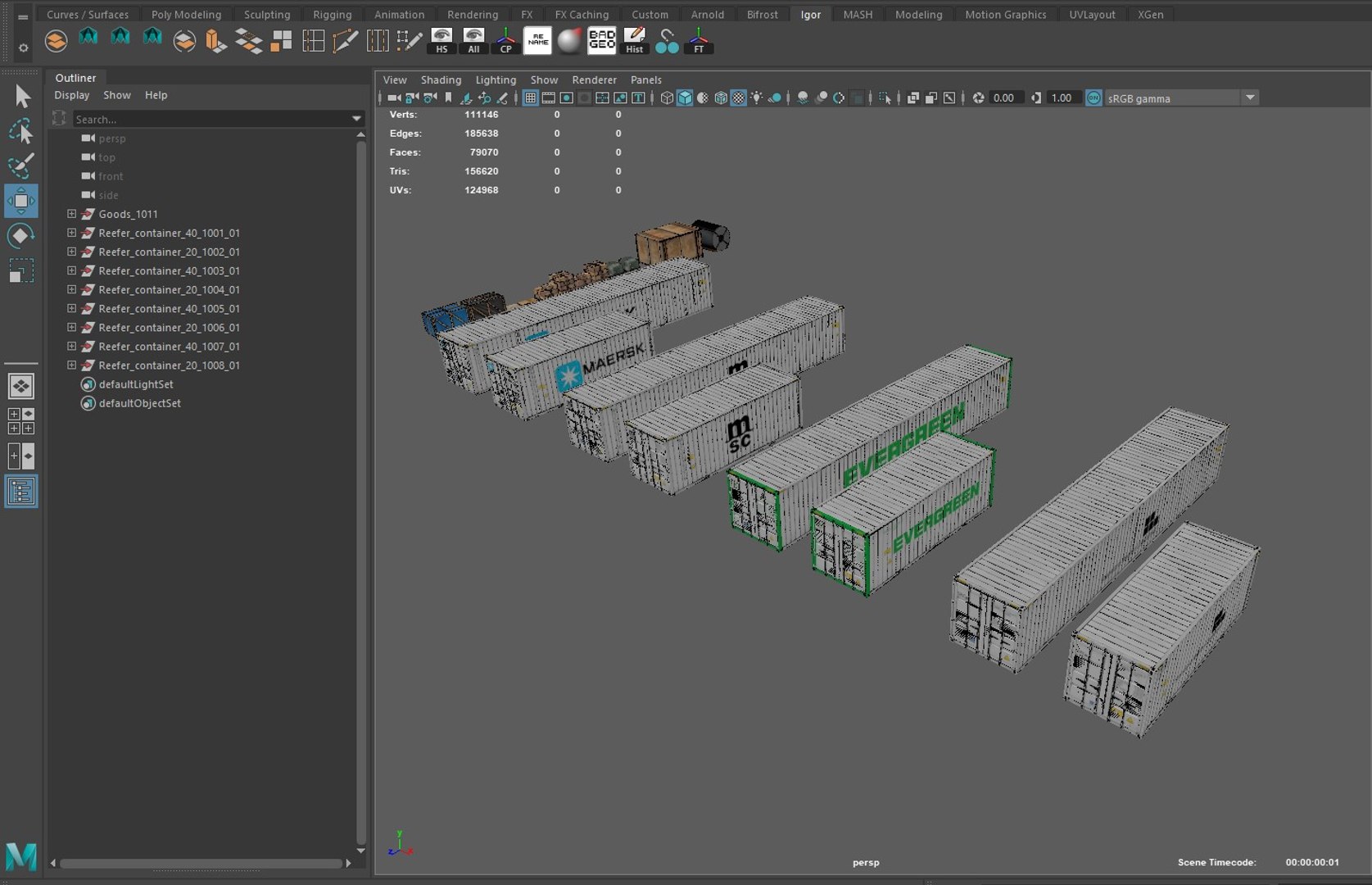Run the FT shelf script

699,40
